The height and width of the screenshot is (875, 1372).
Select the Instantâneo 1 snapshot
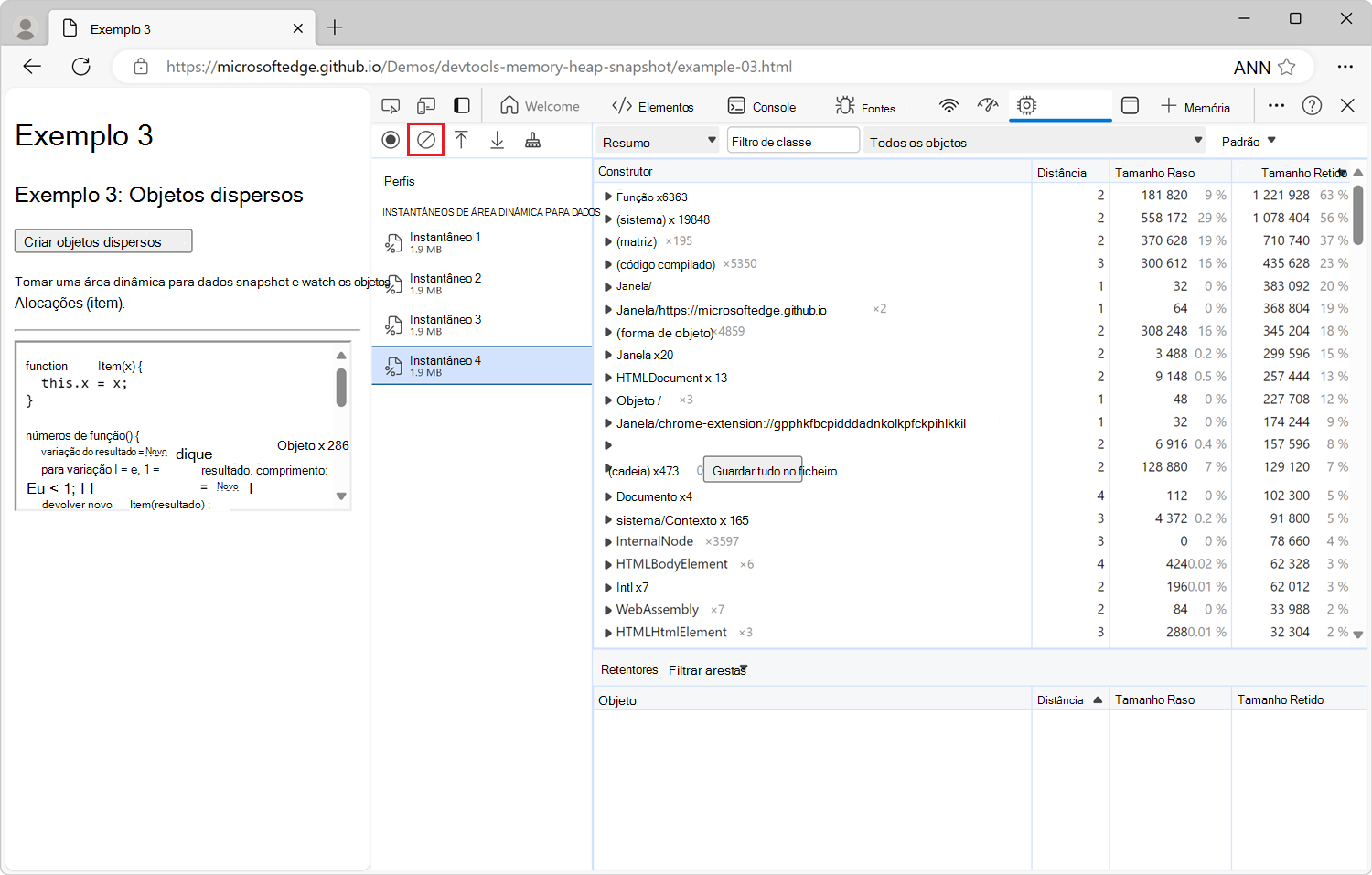click(x=482, y=242)
